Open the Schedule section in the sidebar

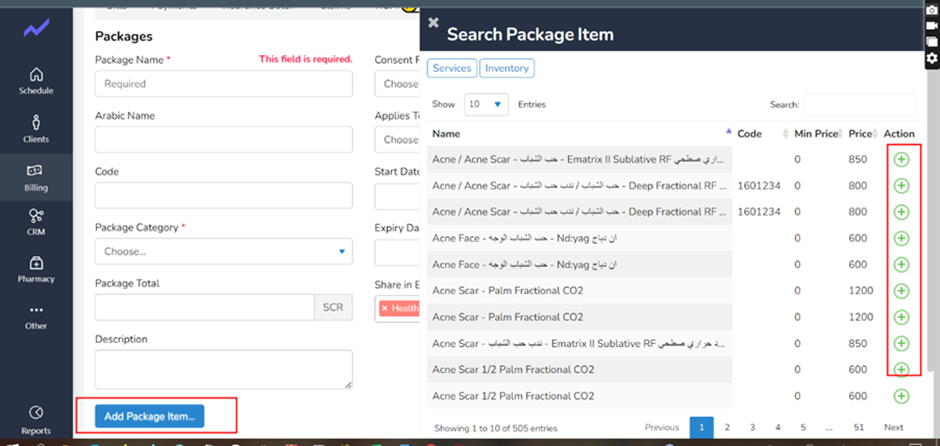[36, 81]
